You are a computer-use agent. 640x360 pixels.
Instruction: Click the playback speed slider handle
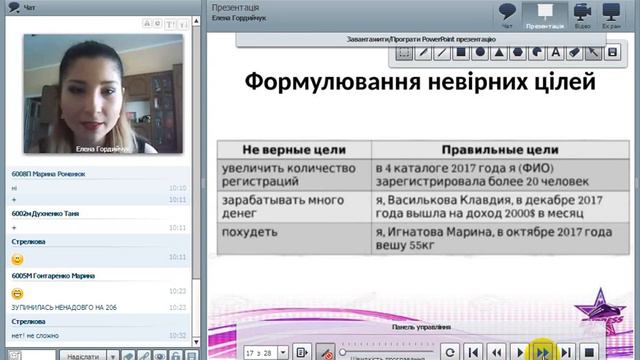pos(342,351)
